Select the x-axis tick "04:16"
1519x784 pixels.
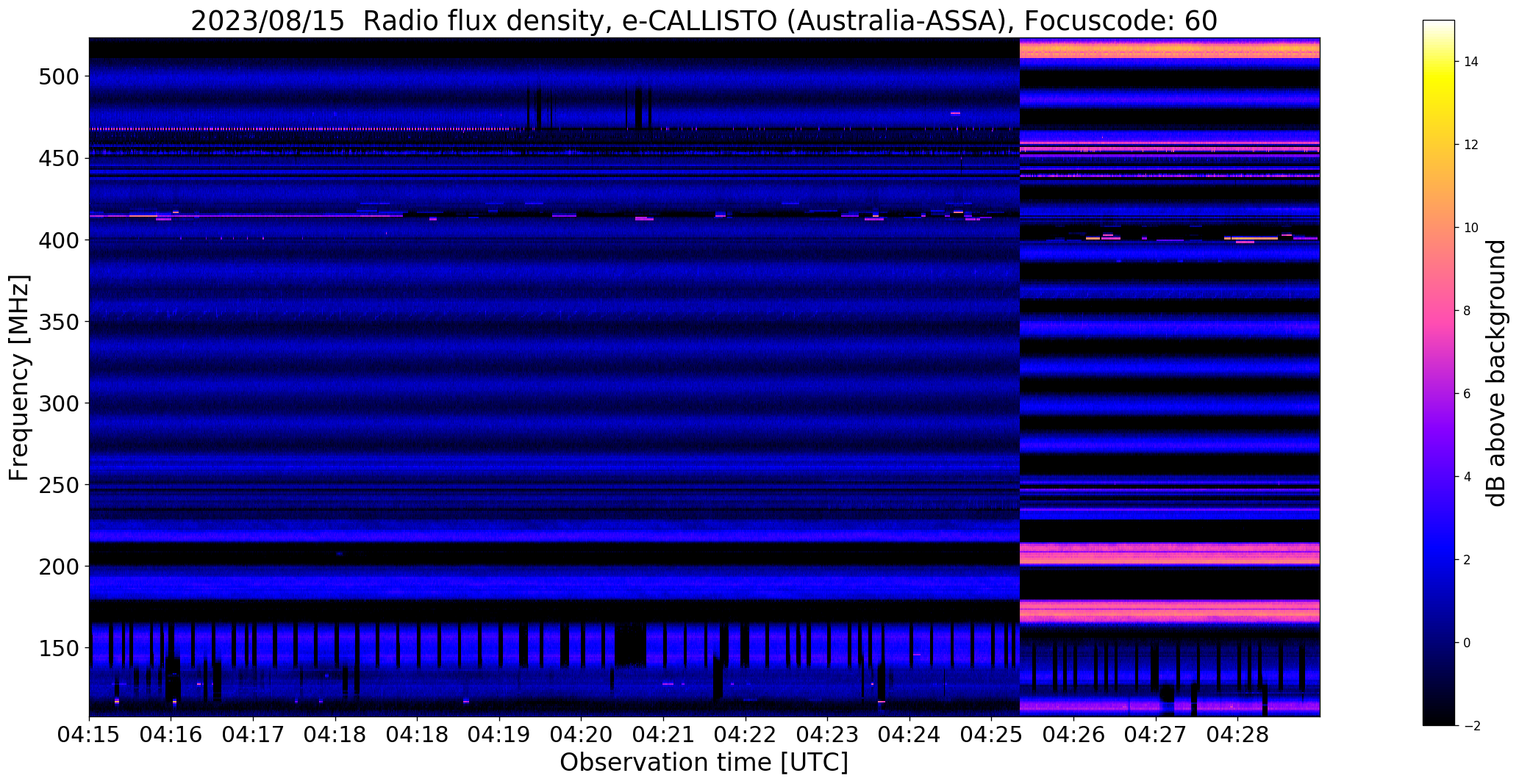(x=171, y=736)
